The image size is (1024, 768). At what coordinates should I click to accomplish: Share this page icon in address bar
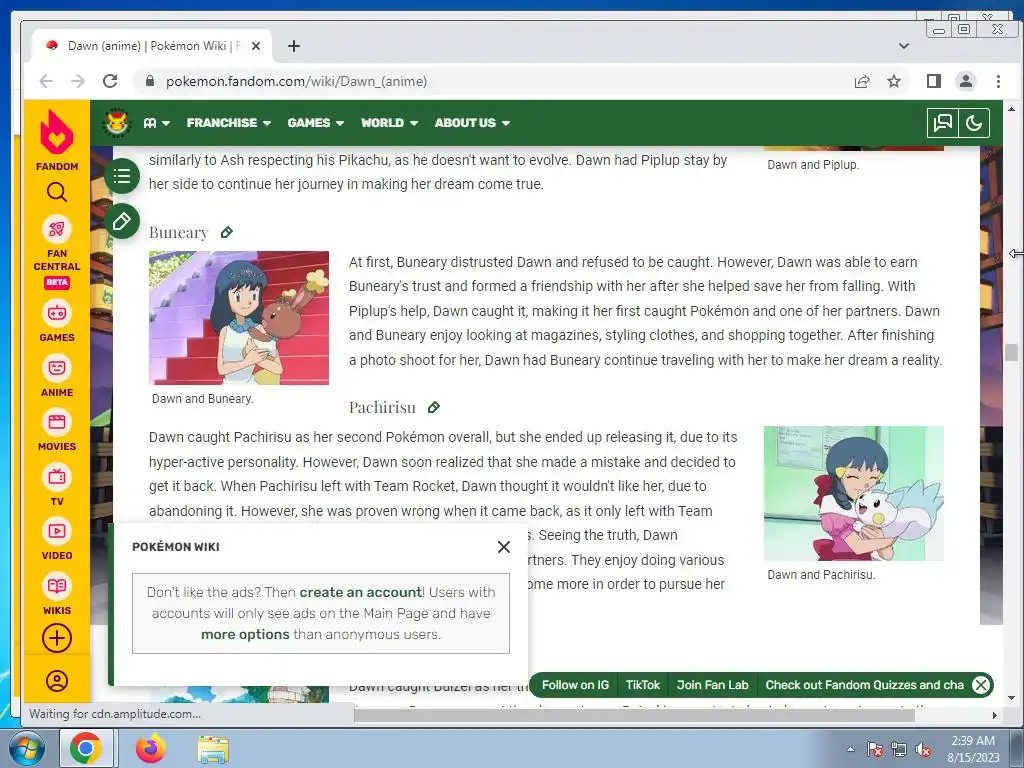(862, 81)
